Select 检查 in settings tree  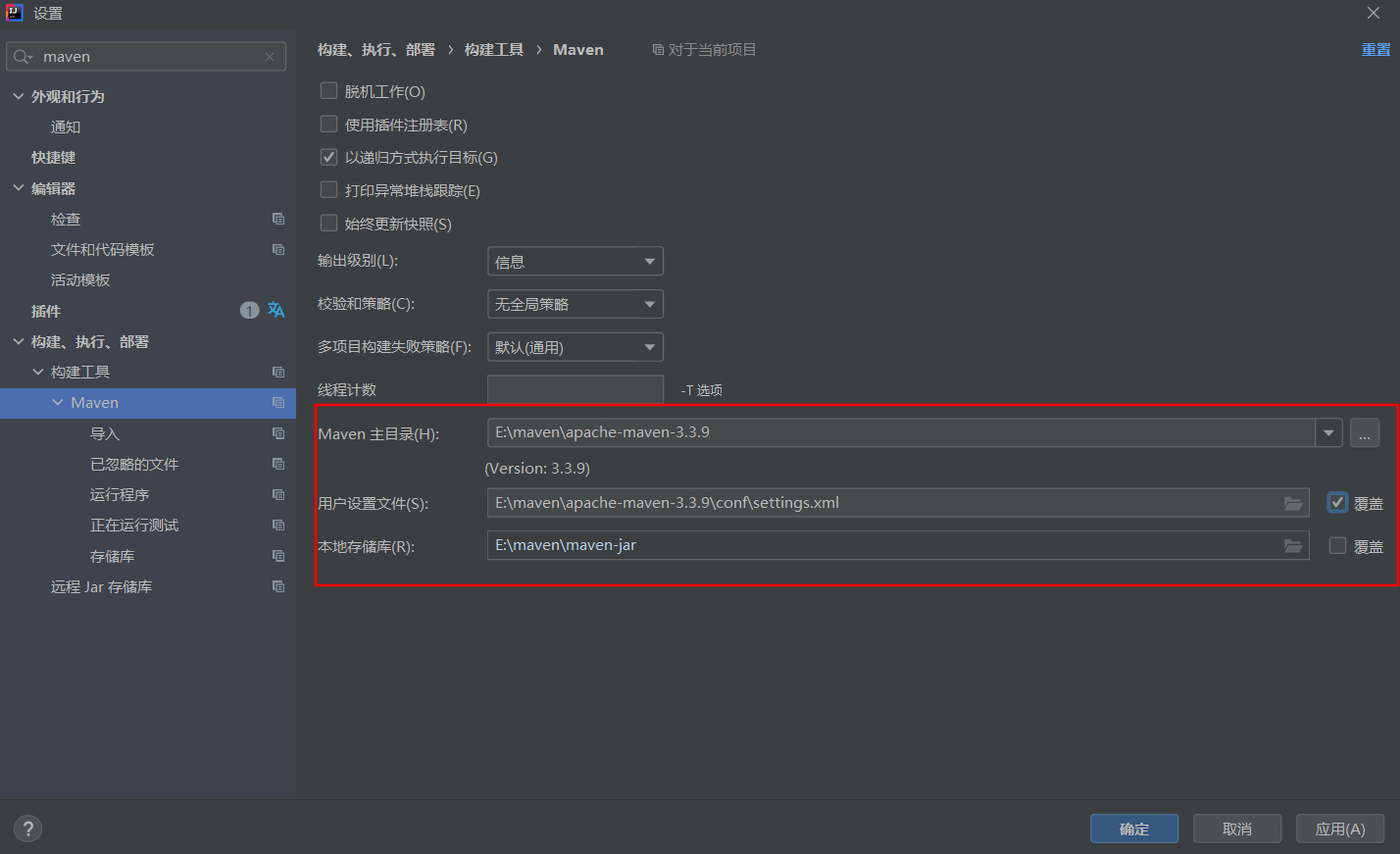click(x=66, y=219)
